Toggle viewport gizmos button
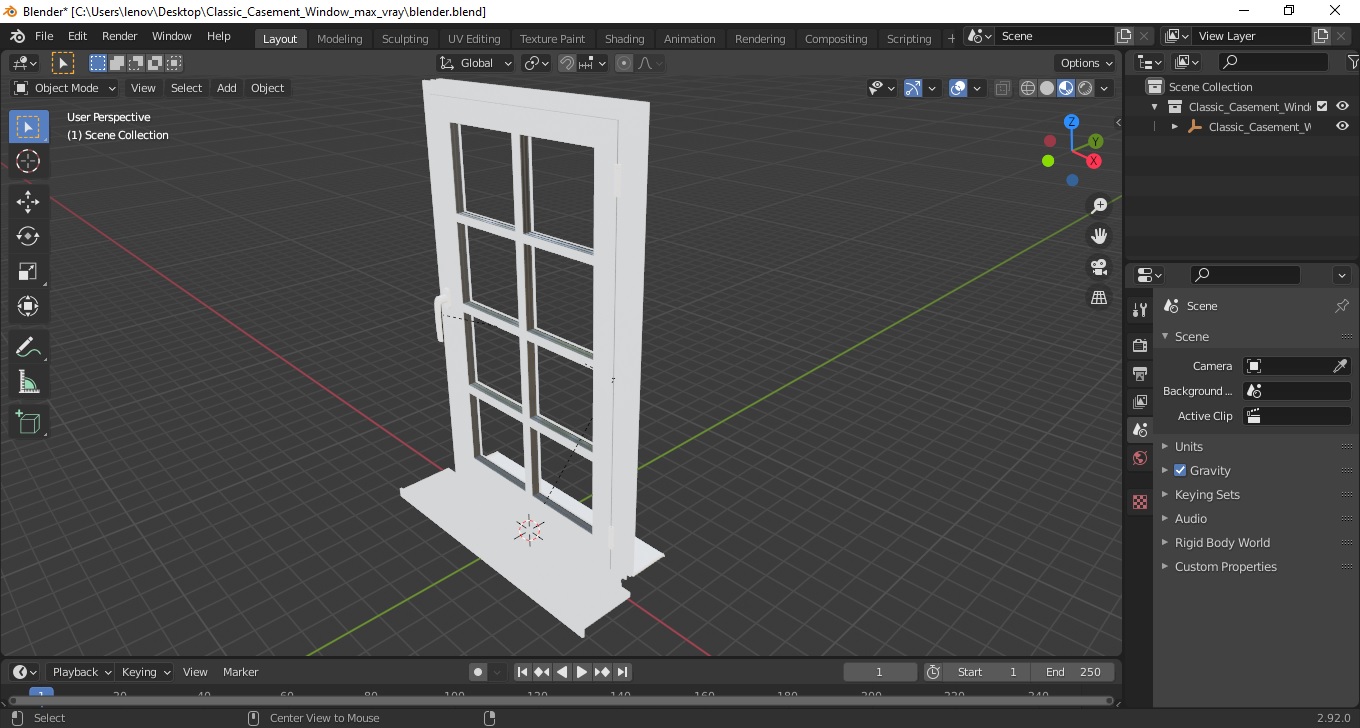Viewport: 1360px width, 728px height. click(x=912, y=88)
